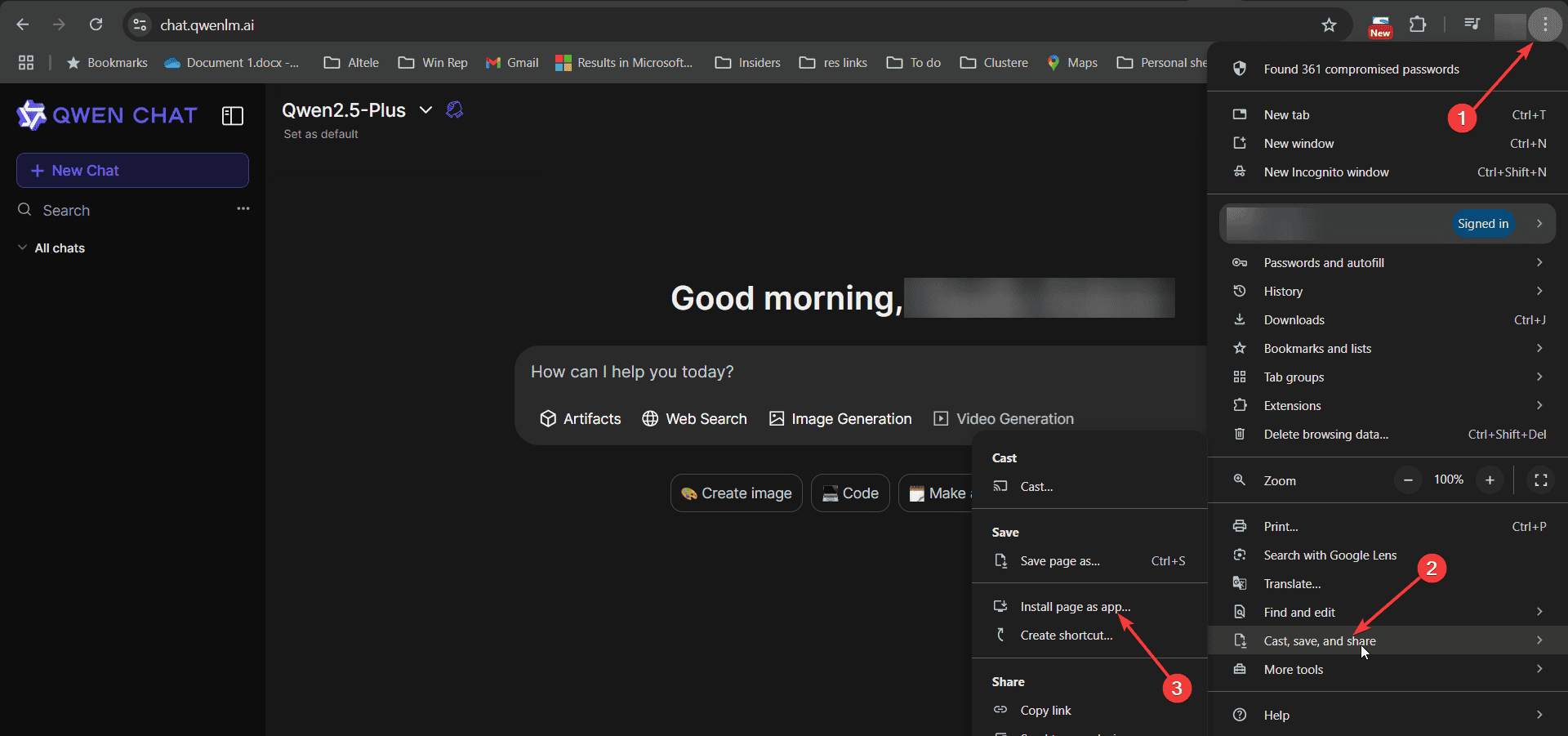Click Set as default under model name
1568x736 pixels.
[x=321, y=134]
